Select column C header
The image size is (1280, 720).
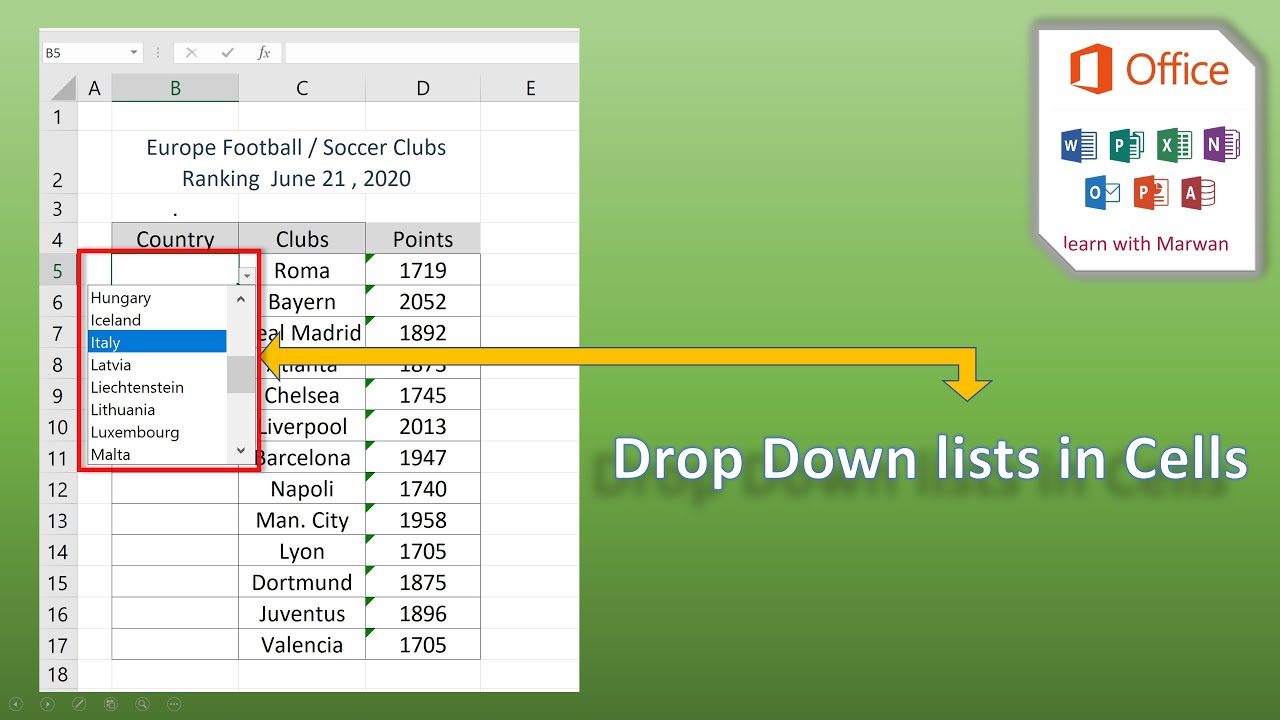coord(302,89)
